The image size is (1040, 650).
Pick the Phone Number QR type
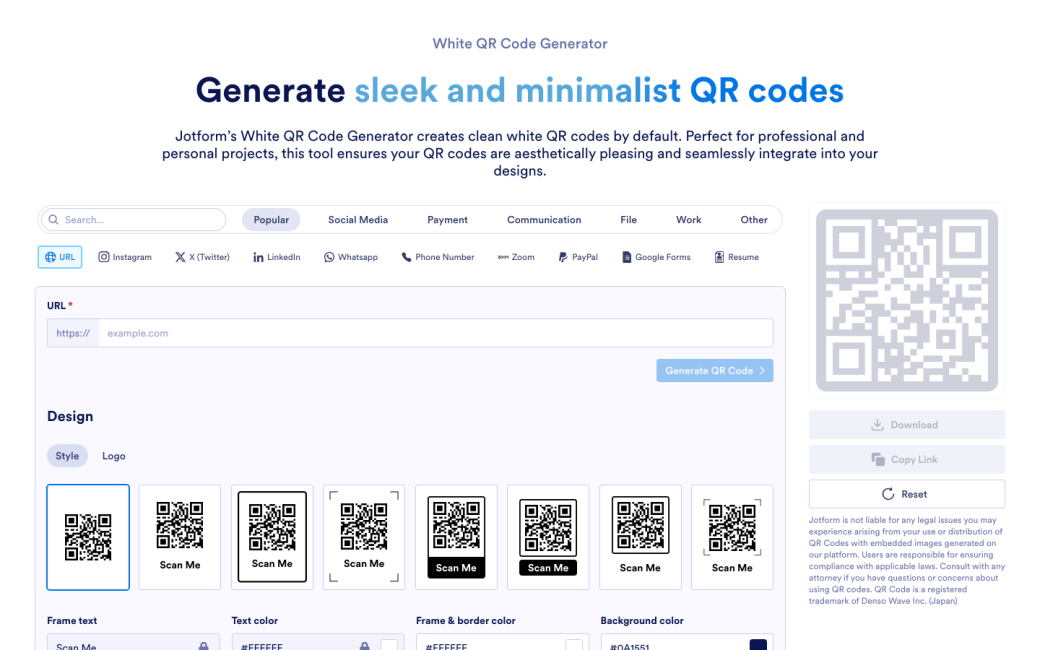click(438, 257)
